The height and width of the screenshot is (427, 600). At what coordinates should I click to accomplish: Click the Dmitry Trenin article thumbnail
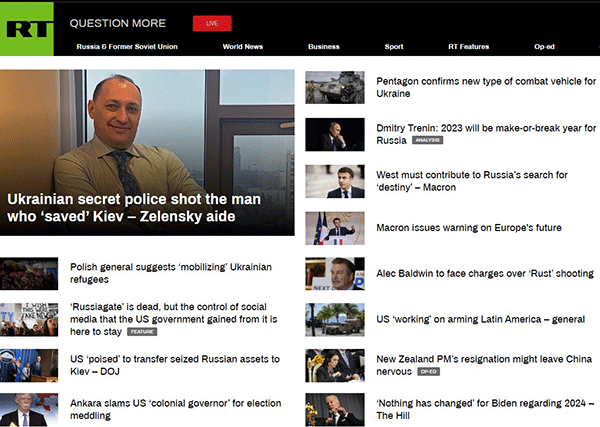pyautogui.click(x=335, y=134)
